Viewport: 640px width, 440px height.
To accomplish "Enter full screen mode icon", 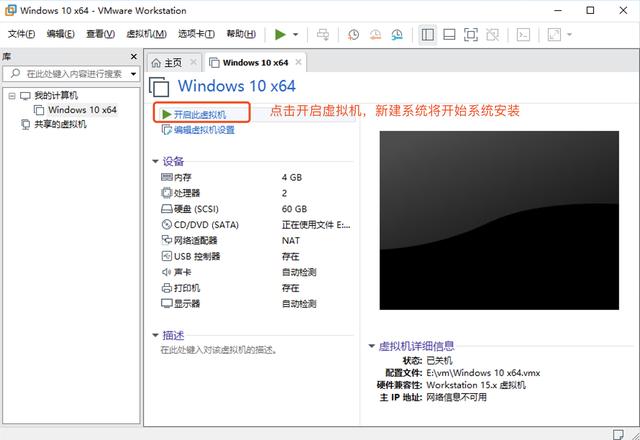I will 471,35.
